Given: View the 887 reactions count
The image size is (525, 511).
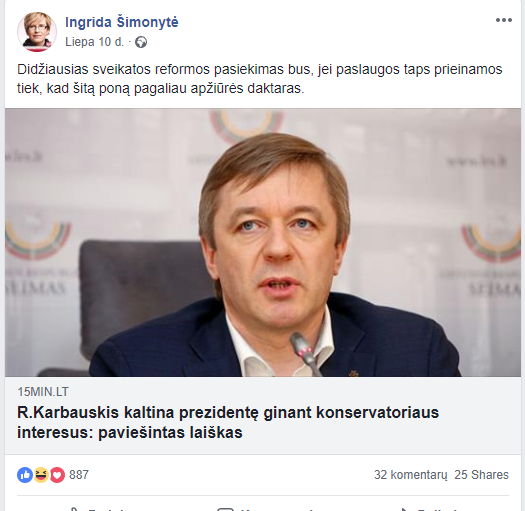Looking at the screenshot, I should [x=79, y=475].
